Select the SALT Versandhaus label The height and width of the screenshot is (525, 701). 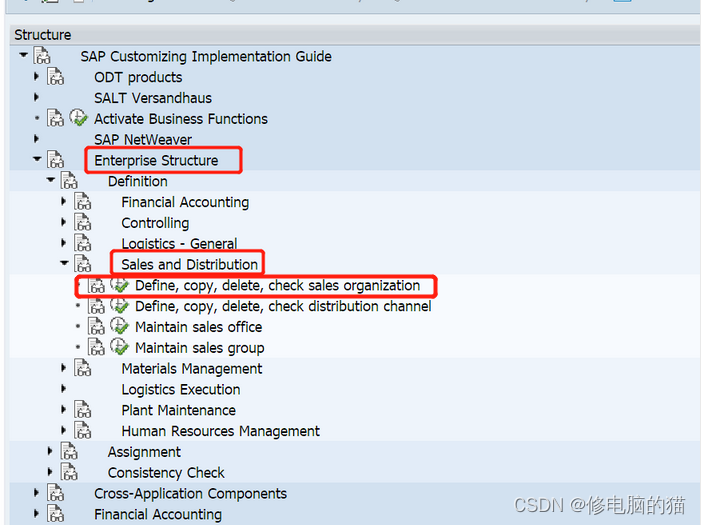click(x=153, y=98)
